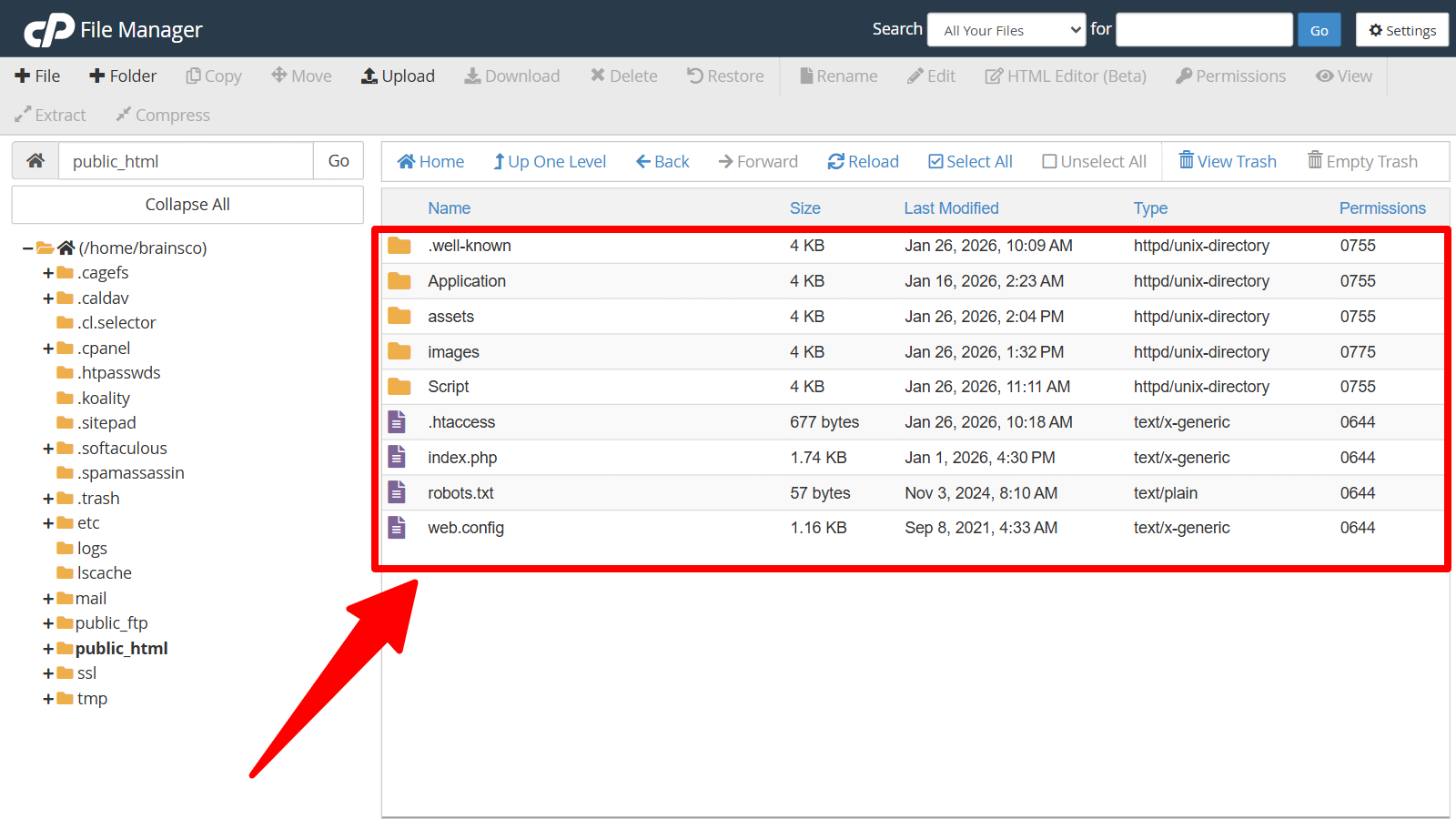Viewport: 1456px width, 819px height.
Task: Click the .well-known folder icon
Action: point(399,246)
